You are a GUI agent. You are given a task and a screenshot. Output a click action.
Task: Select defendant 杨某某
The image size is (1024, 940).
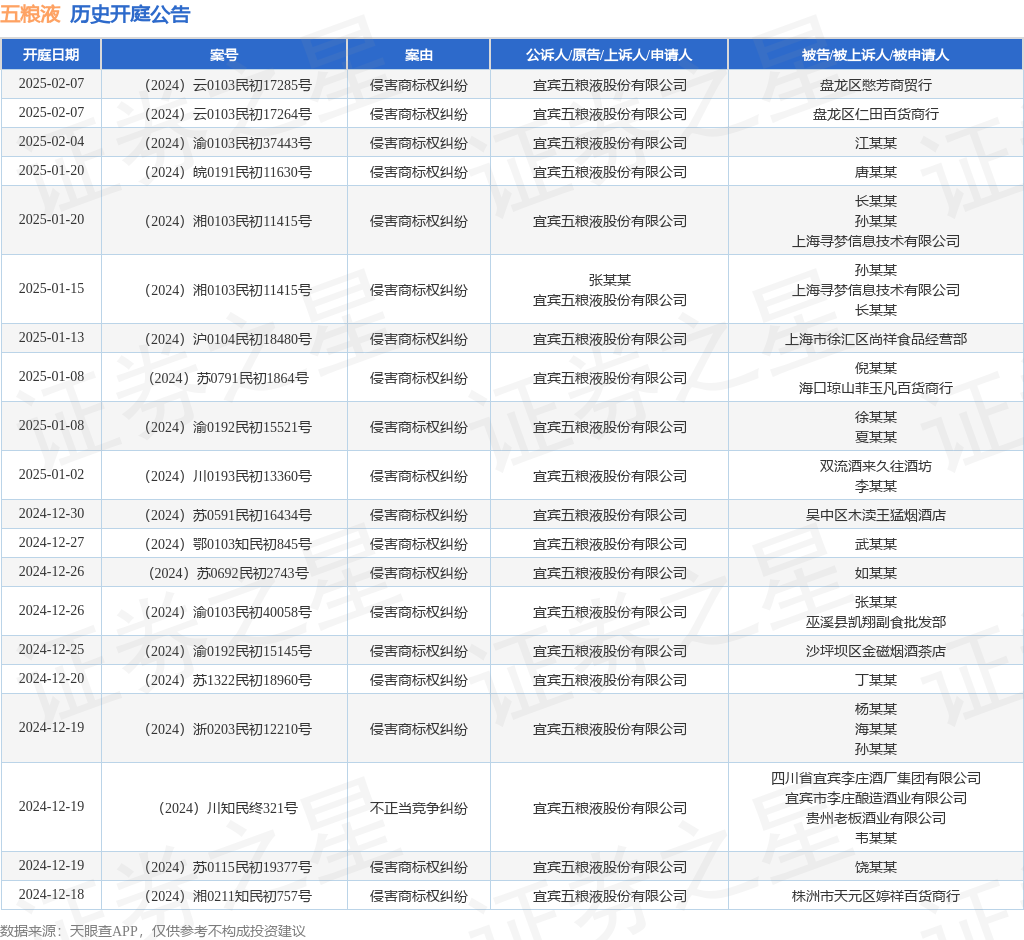pos(876,709)
